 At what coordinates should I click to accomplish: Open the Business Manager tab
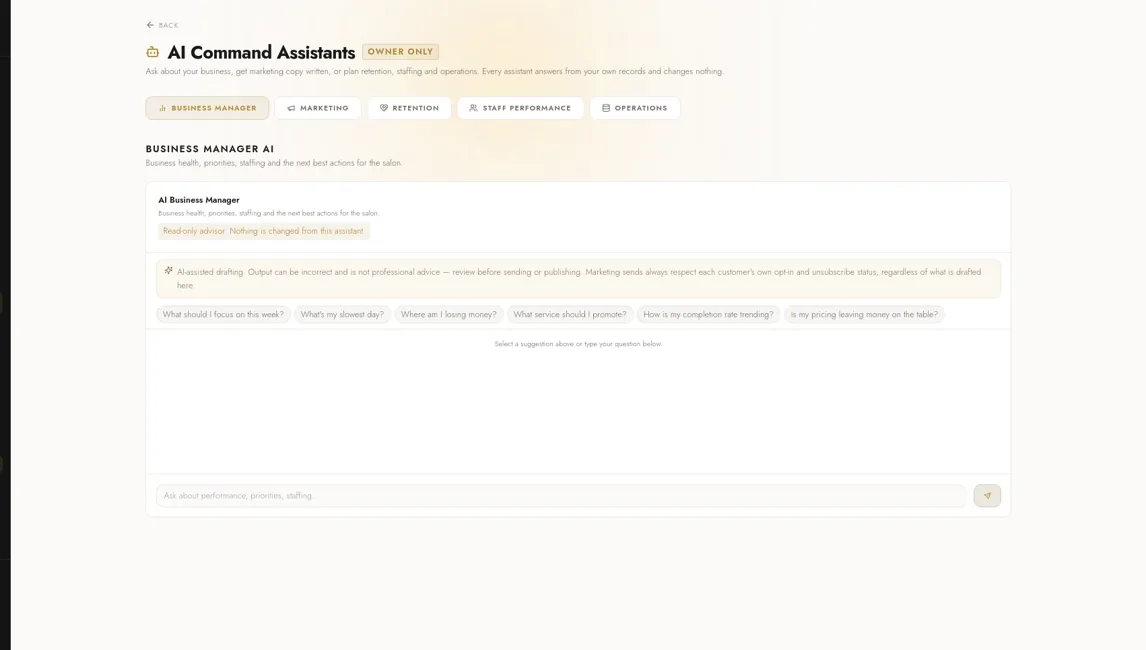pos(207,108)
